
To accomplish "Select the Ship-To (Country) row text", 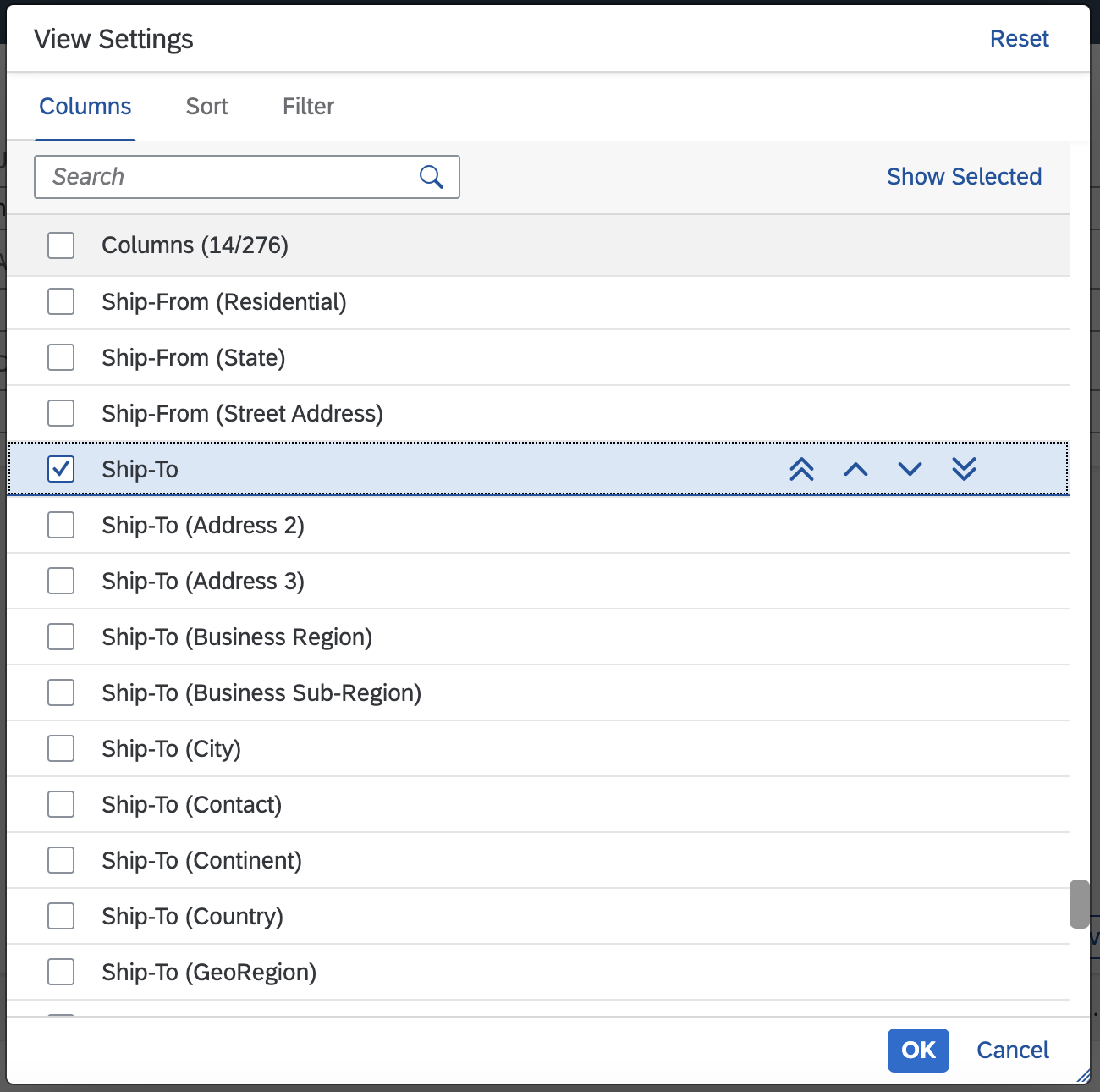I will pos(193,917).
